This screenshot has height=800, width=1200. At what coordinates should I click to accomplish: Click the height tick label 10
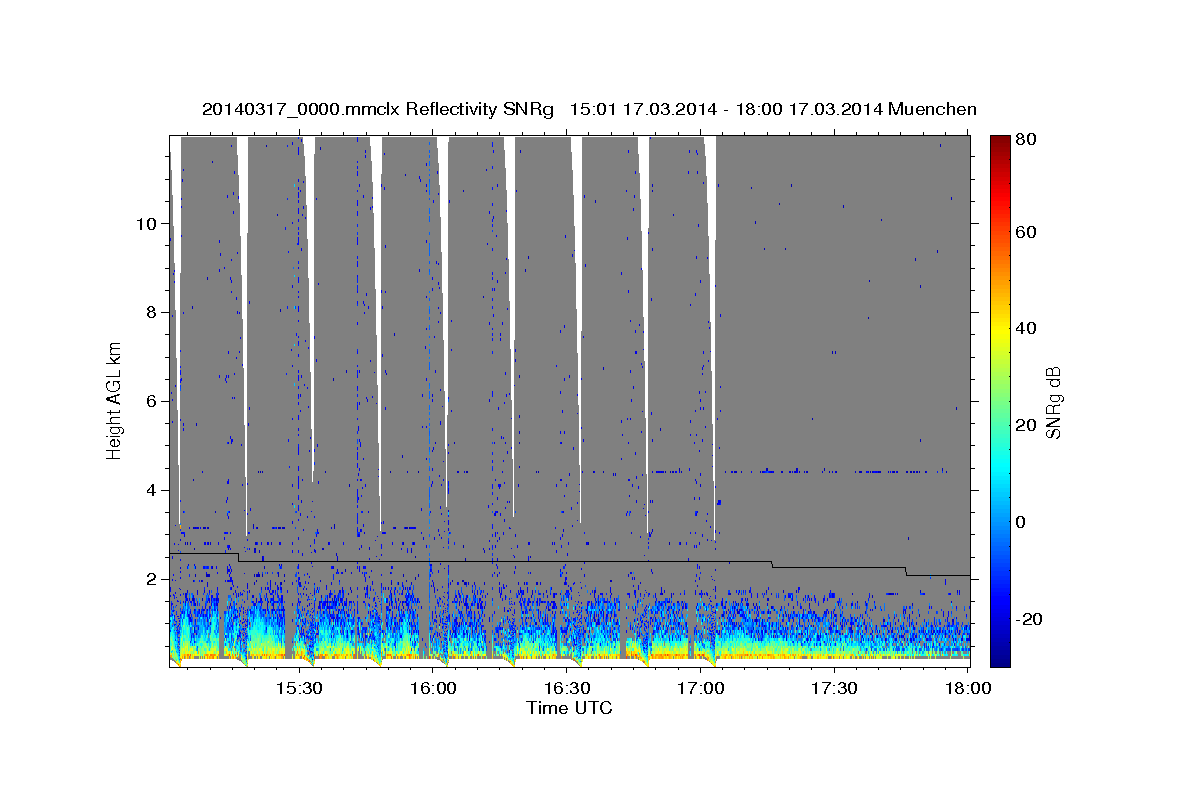(145, 224)
